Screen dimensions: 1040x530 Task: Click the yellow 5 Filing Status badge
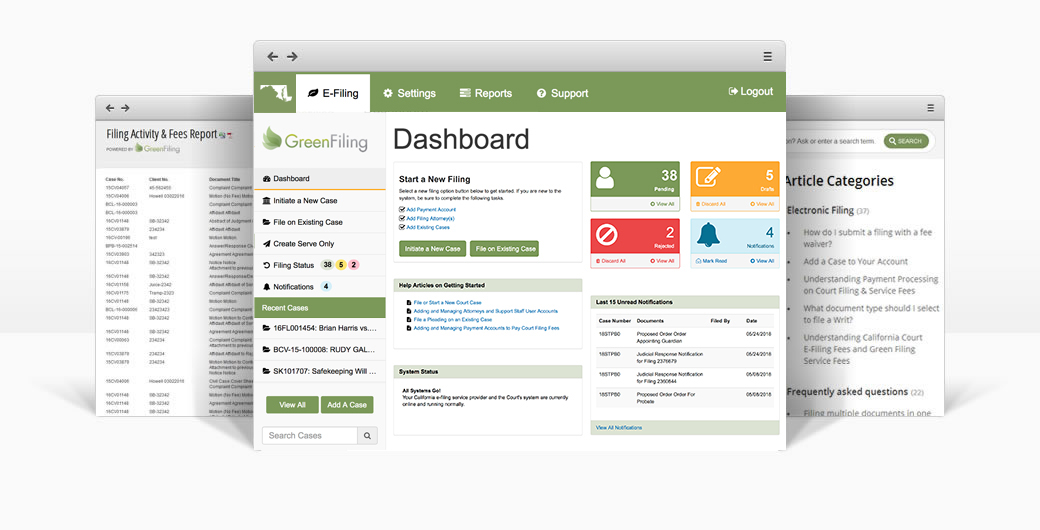(341, 265)
